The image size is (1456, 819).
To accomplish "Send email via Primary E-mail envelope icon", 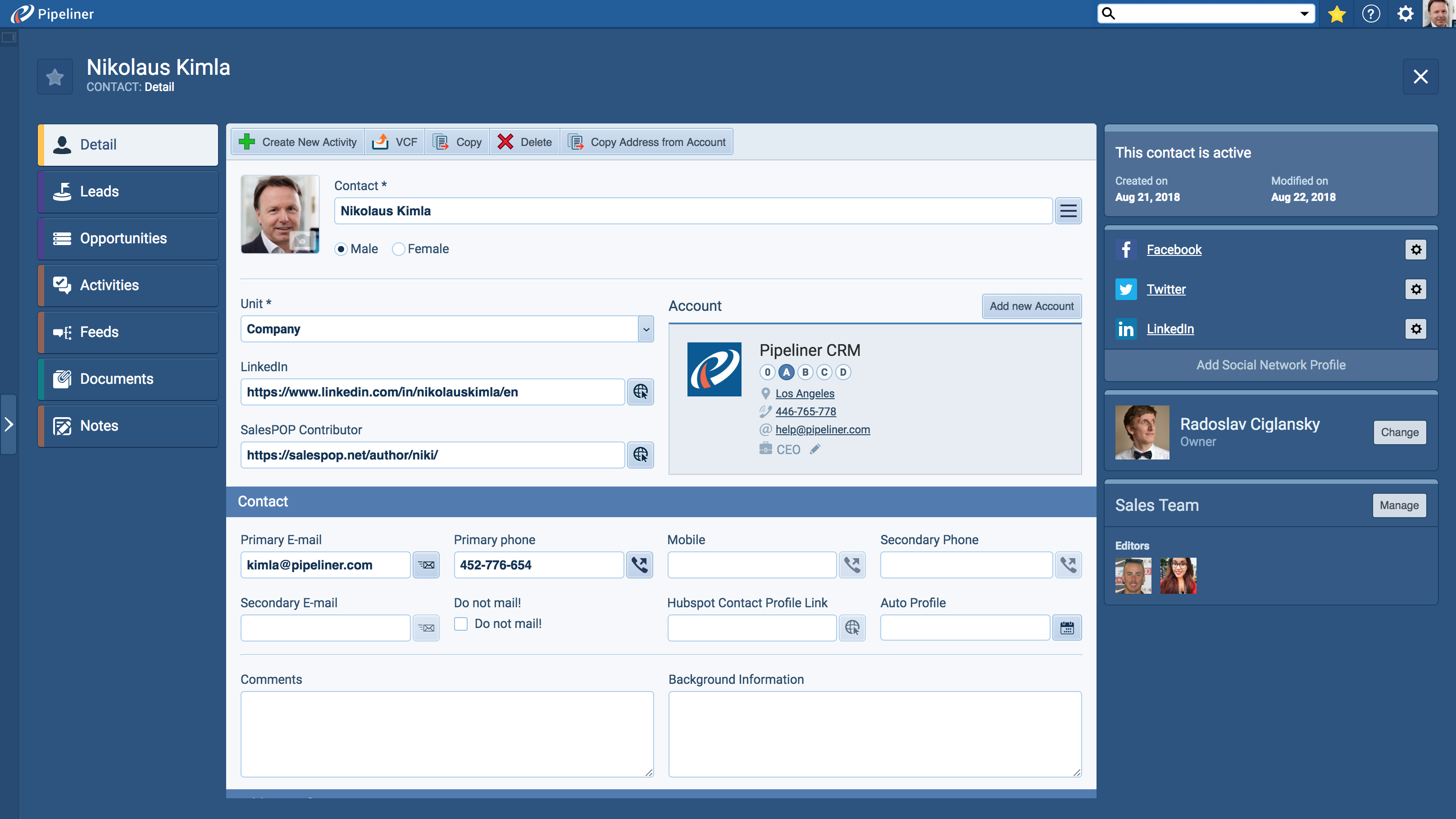I will pyautogui.click(x=426, y=564).
